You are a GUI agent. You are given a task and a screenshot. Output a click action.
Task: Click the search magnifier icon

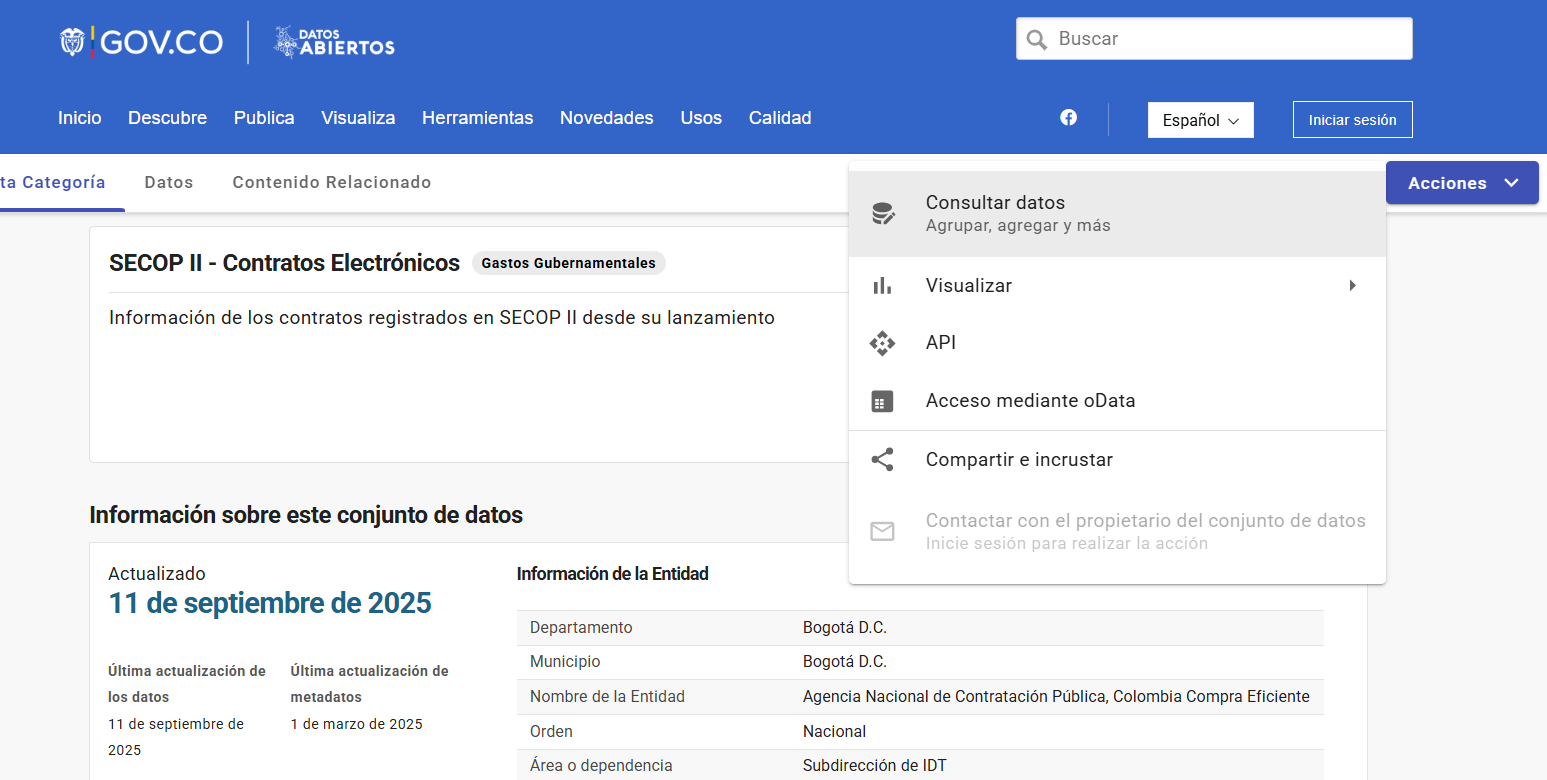pos(1037,39)
